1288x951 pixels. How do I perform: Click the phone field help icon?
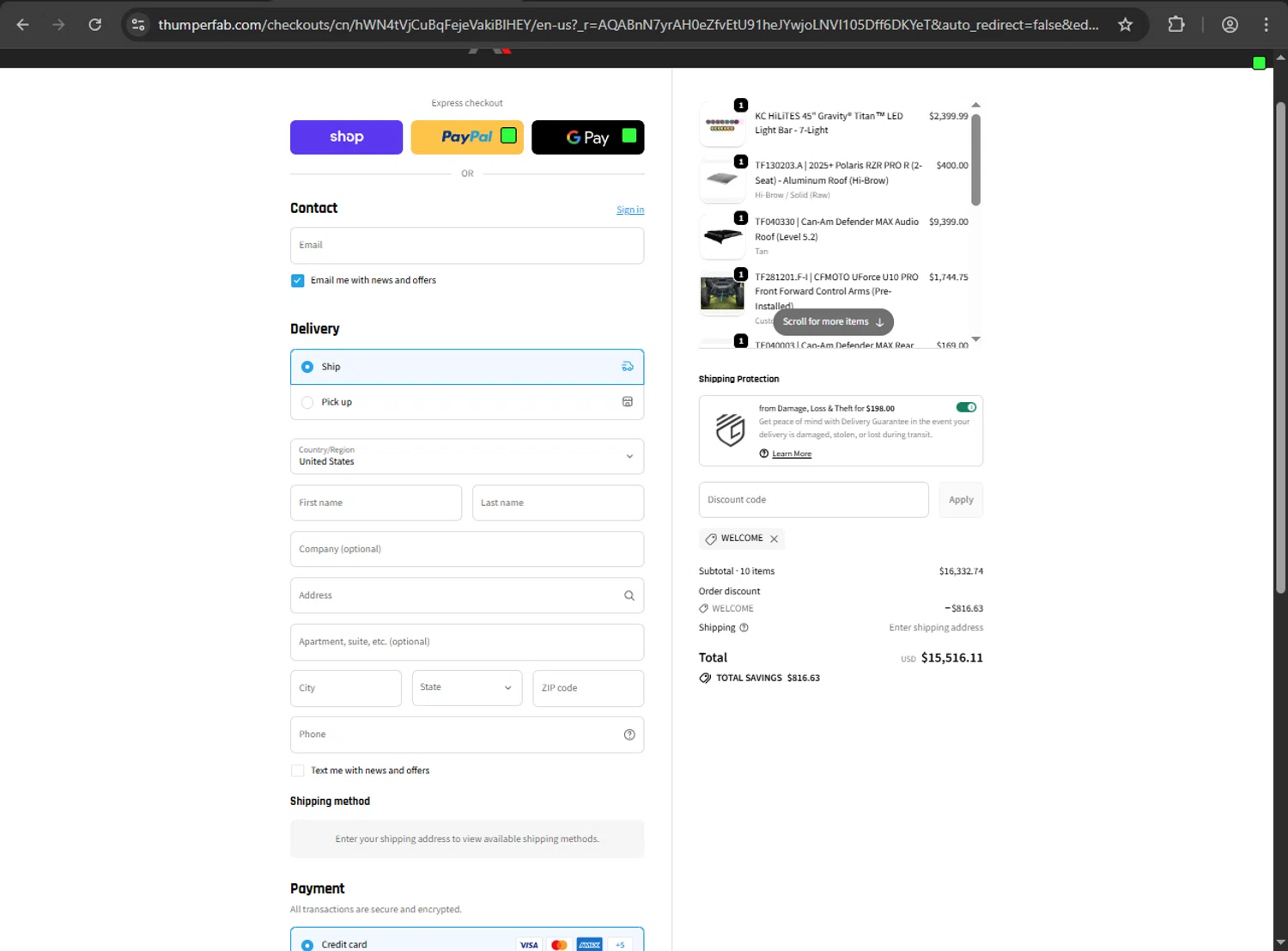[x=629, y=735]
